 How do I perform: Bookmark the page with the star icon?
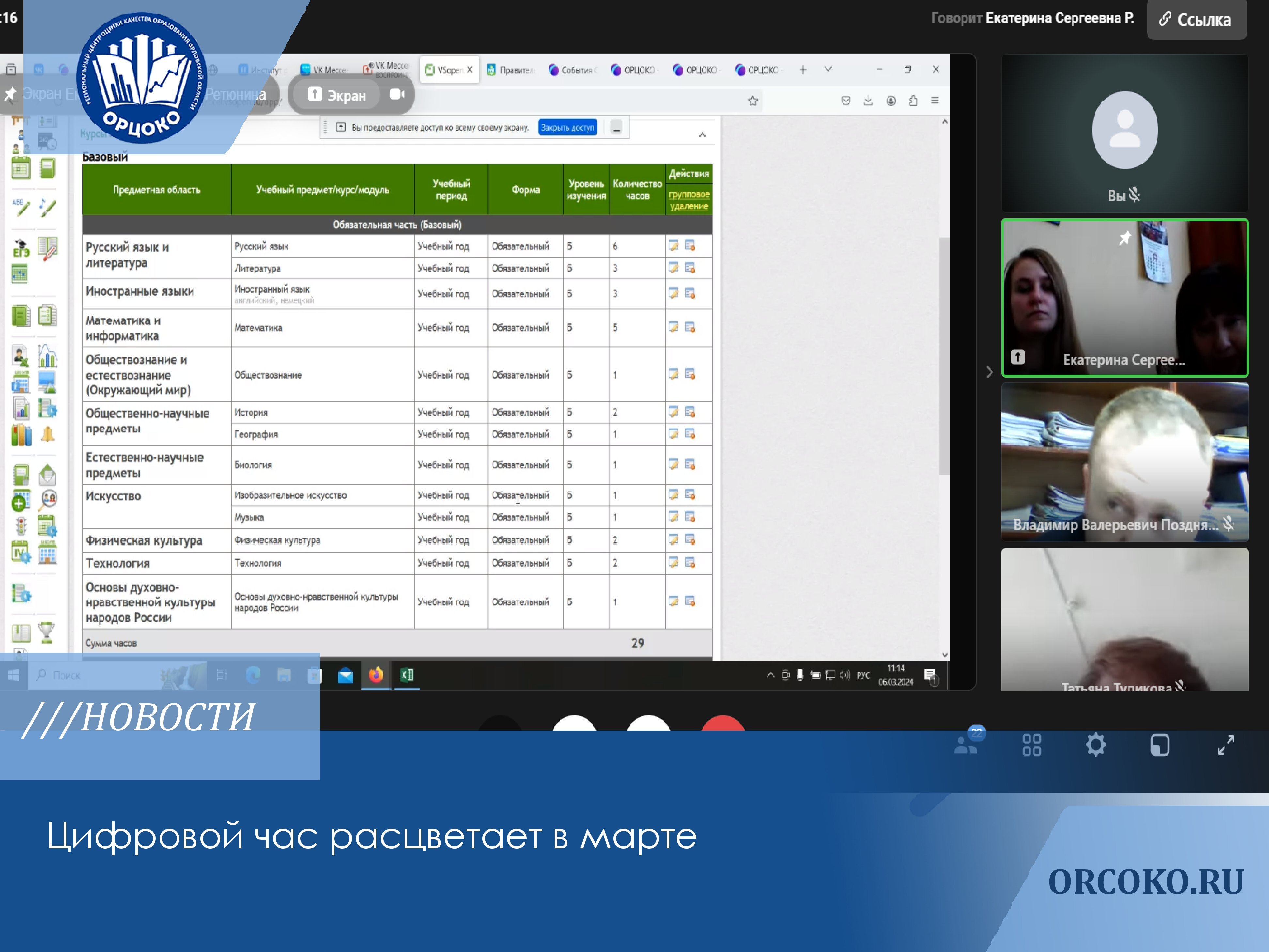753,101
